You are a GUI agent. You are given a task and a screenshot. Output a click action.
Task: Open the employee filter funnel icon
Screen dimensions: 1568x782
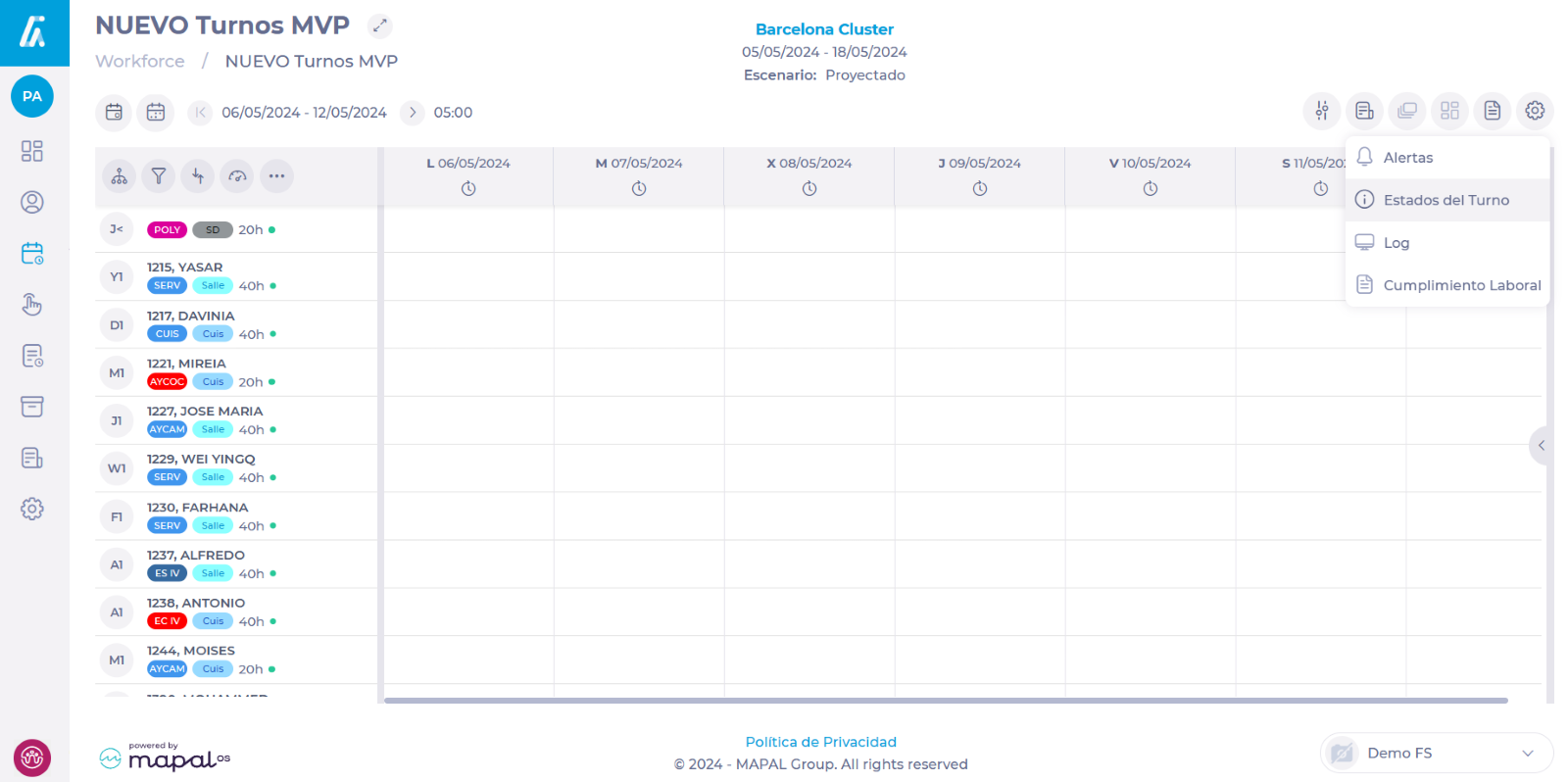coord(159,176)
